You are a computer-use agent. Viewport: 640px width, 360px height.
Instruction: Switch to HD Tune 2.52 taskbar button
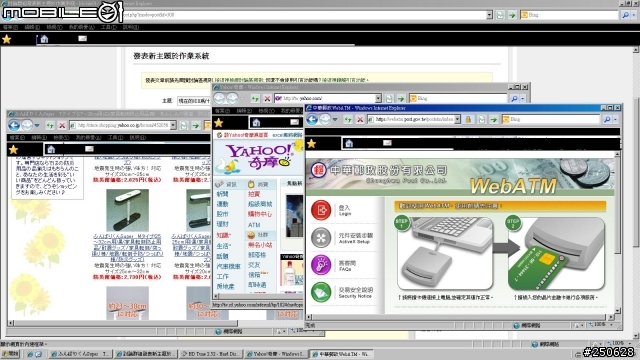(x=211, y=354)
